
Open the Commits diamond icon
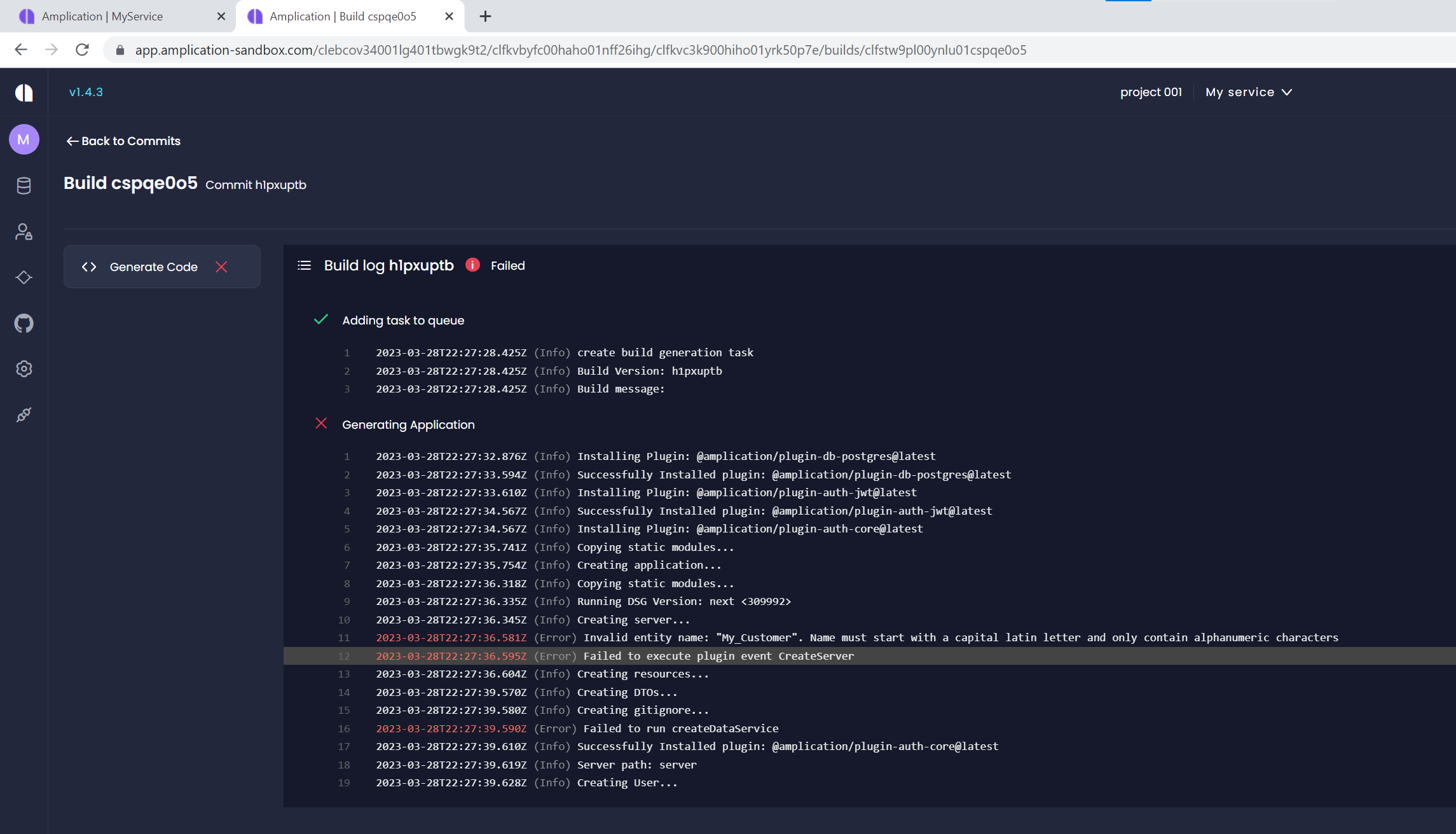point(24,277)
